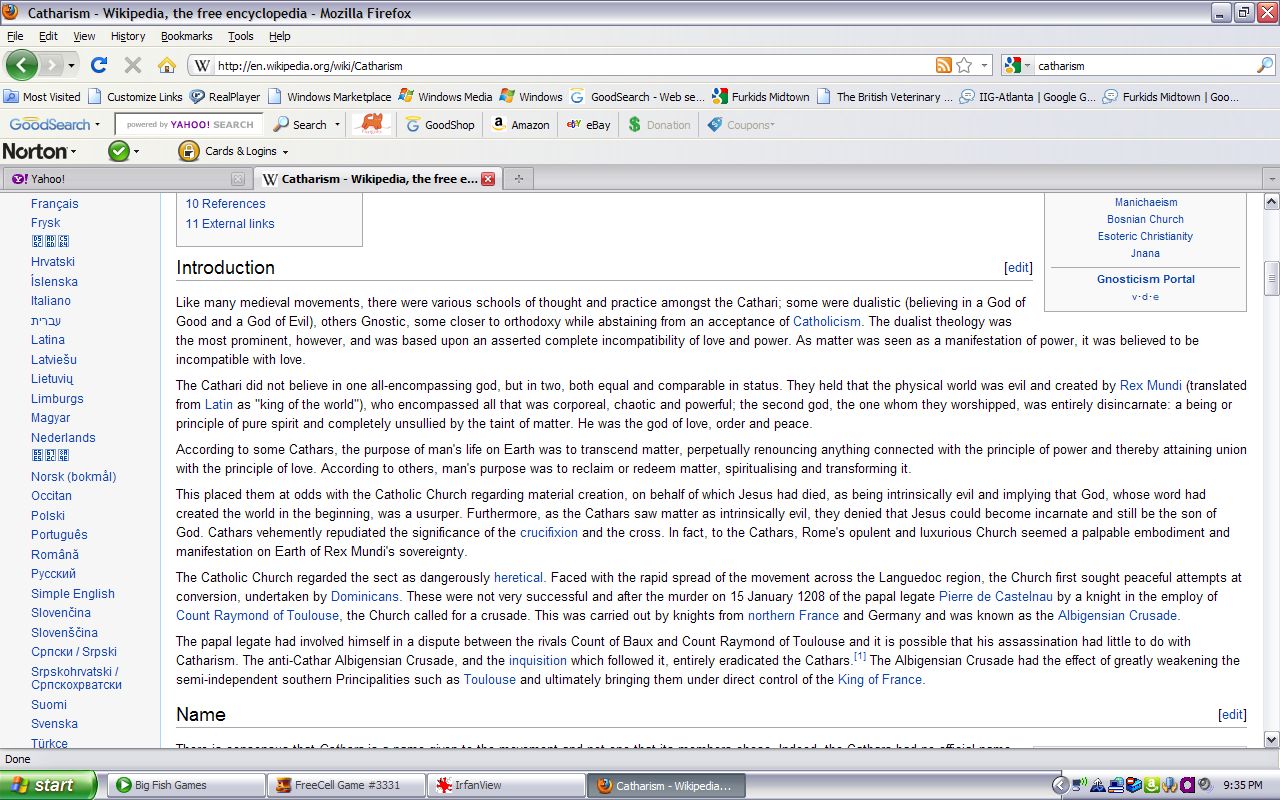Open the Windows Start button

48,785
